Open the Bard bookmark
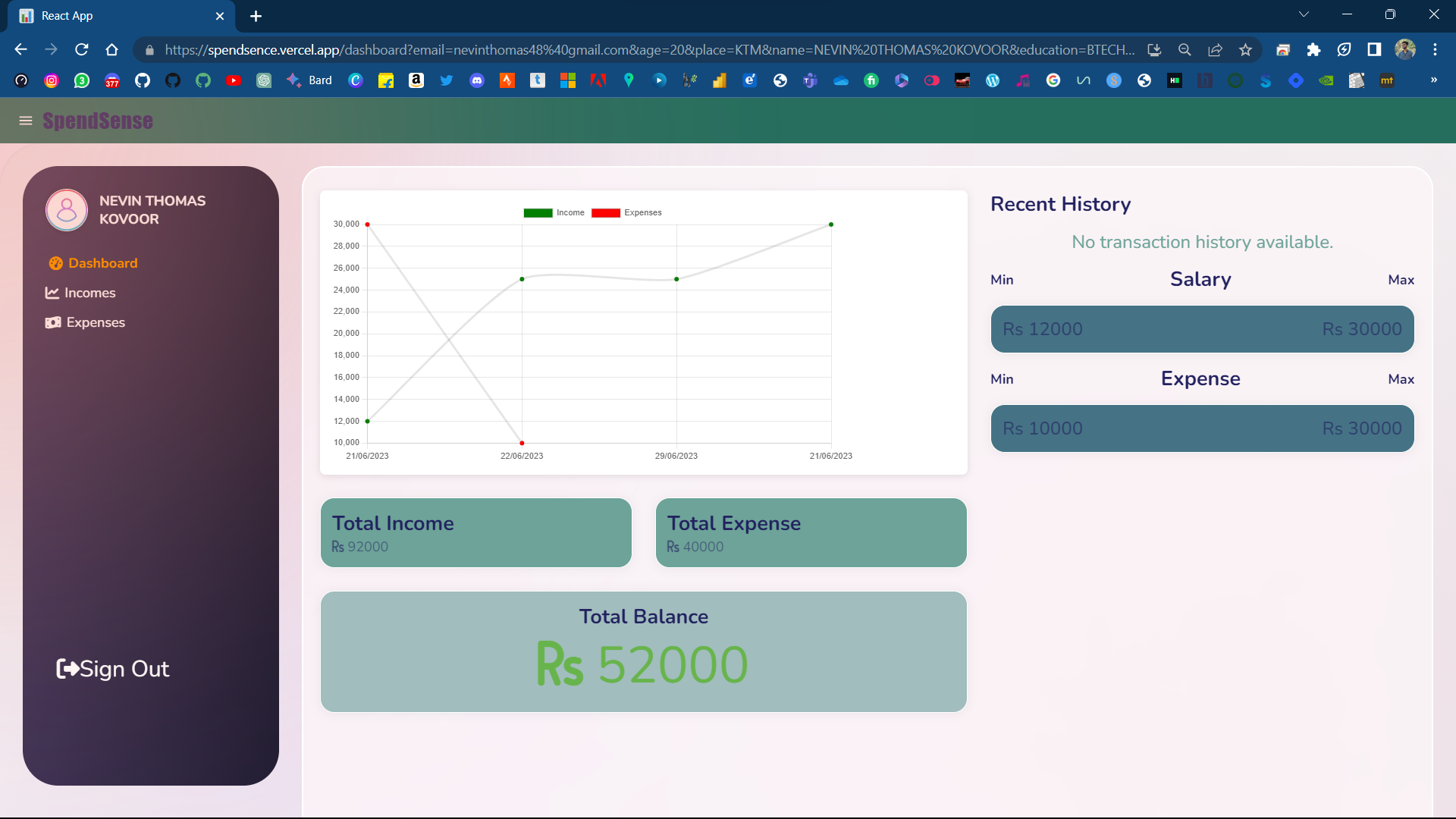This screenshot has height=819, width=1456. coord(309,80)
